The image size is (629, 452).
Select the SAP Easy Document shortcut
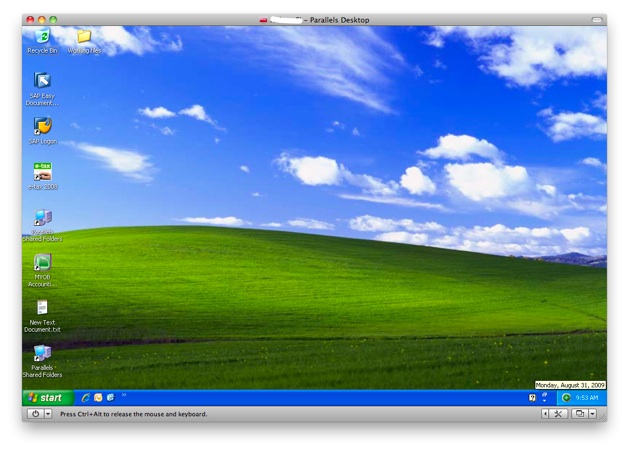click(x=42, y=89)
